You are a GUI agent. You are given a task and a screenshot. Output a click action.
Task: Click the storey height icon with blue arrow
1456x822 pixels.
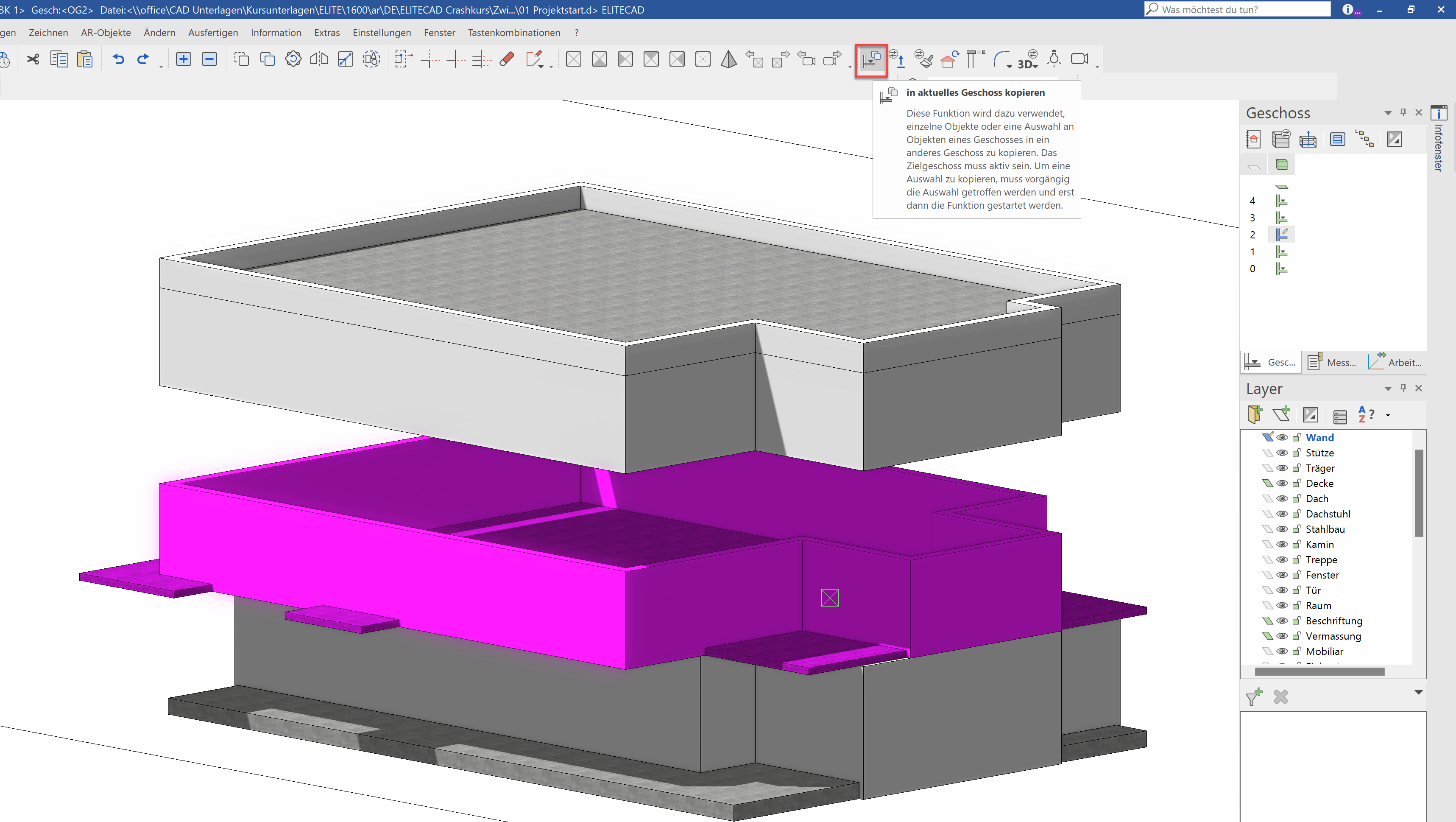coord(1308,139)
